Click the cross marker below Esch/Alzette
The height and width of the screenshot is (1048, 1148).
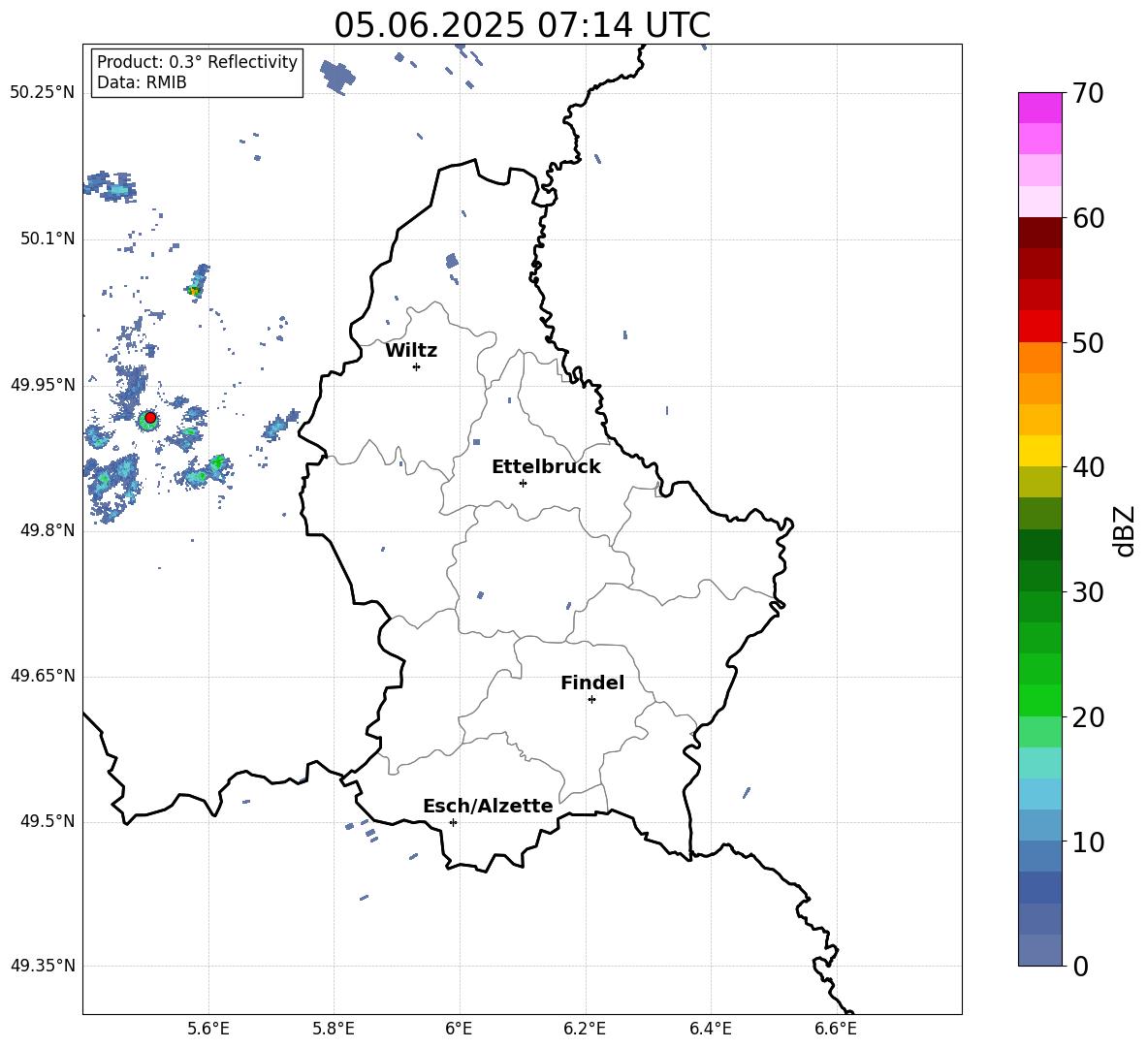pyautogui.click(x=453, y=822)
